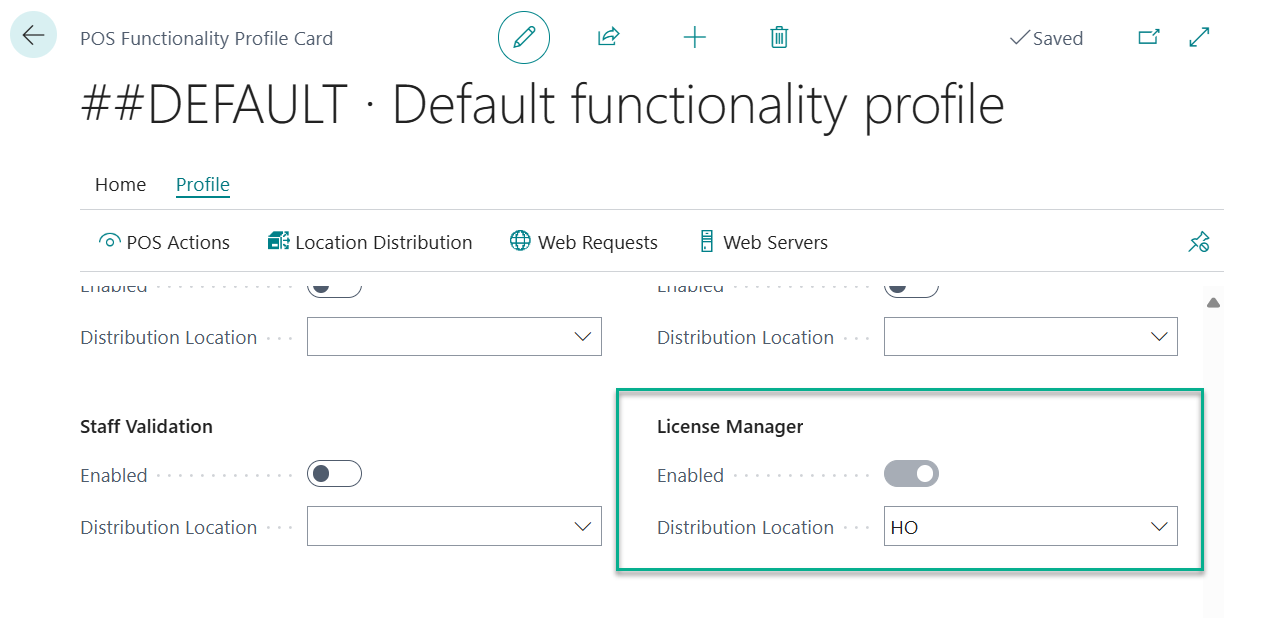Toggle the partially hidden top-left Enabled switch

coord(334,289)
